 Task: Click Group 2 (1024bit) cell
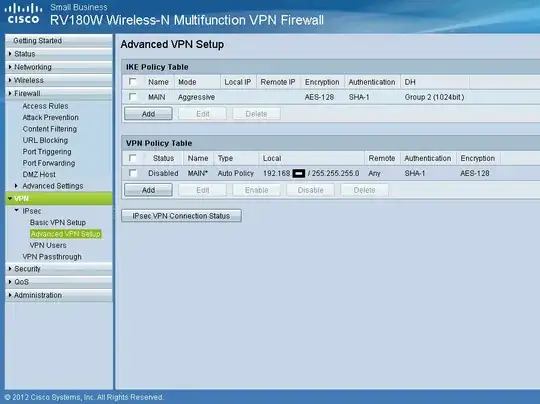[434, 97]
